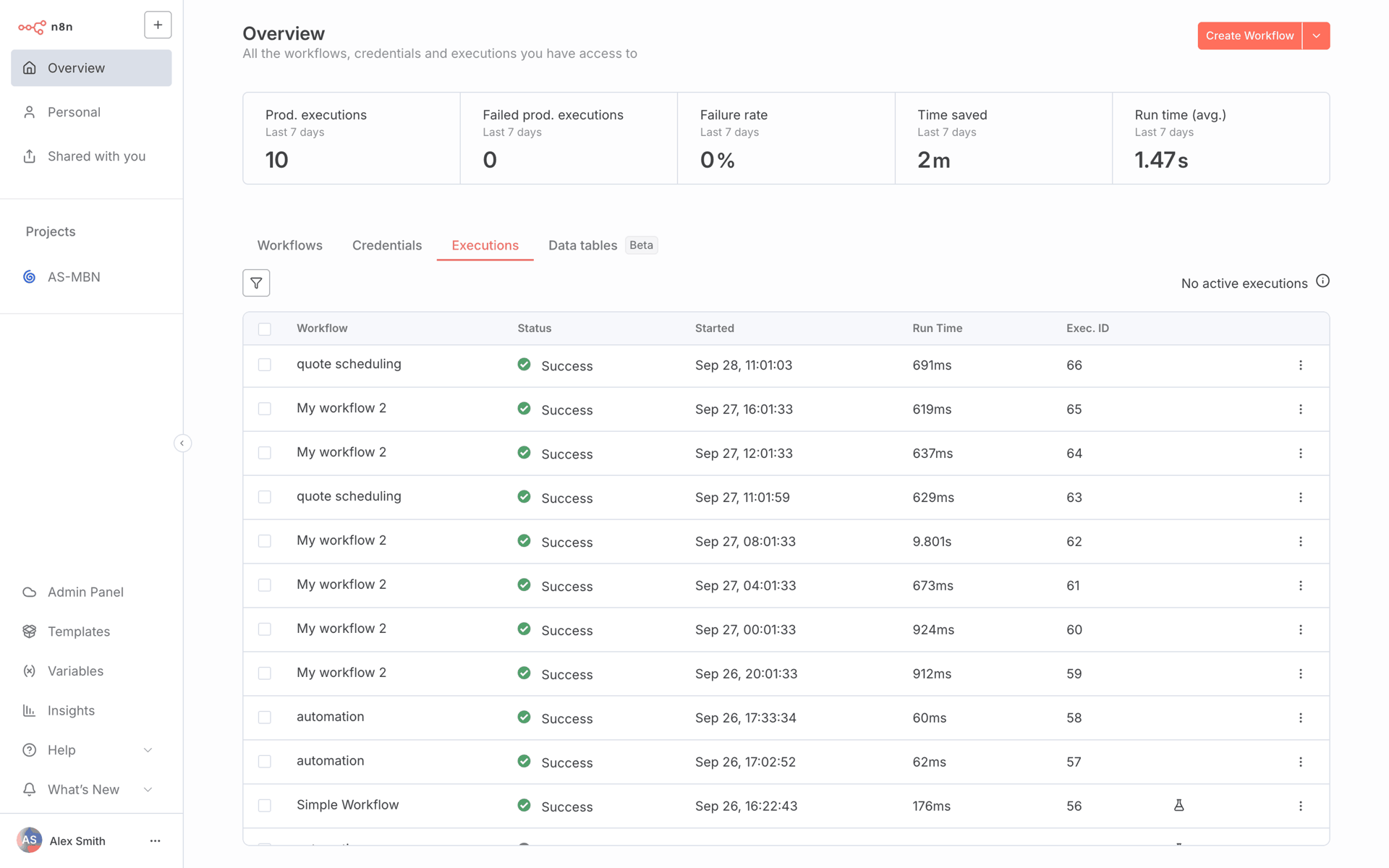Open row menu for execution 63
The image size is (1389, 868).
(x=1300, y=498)
